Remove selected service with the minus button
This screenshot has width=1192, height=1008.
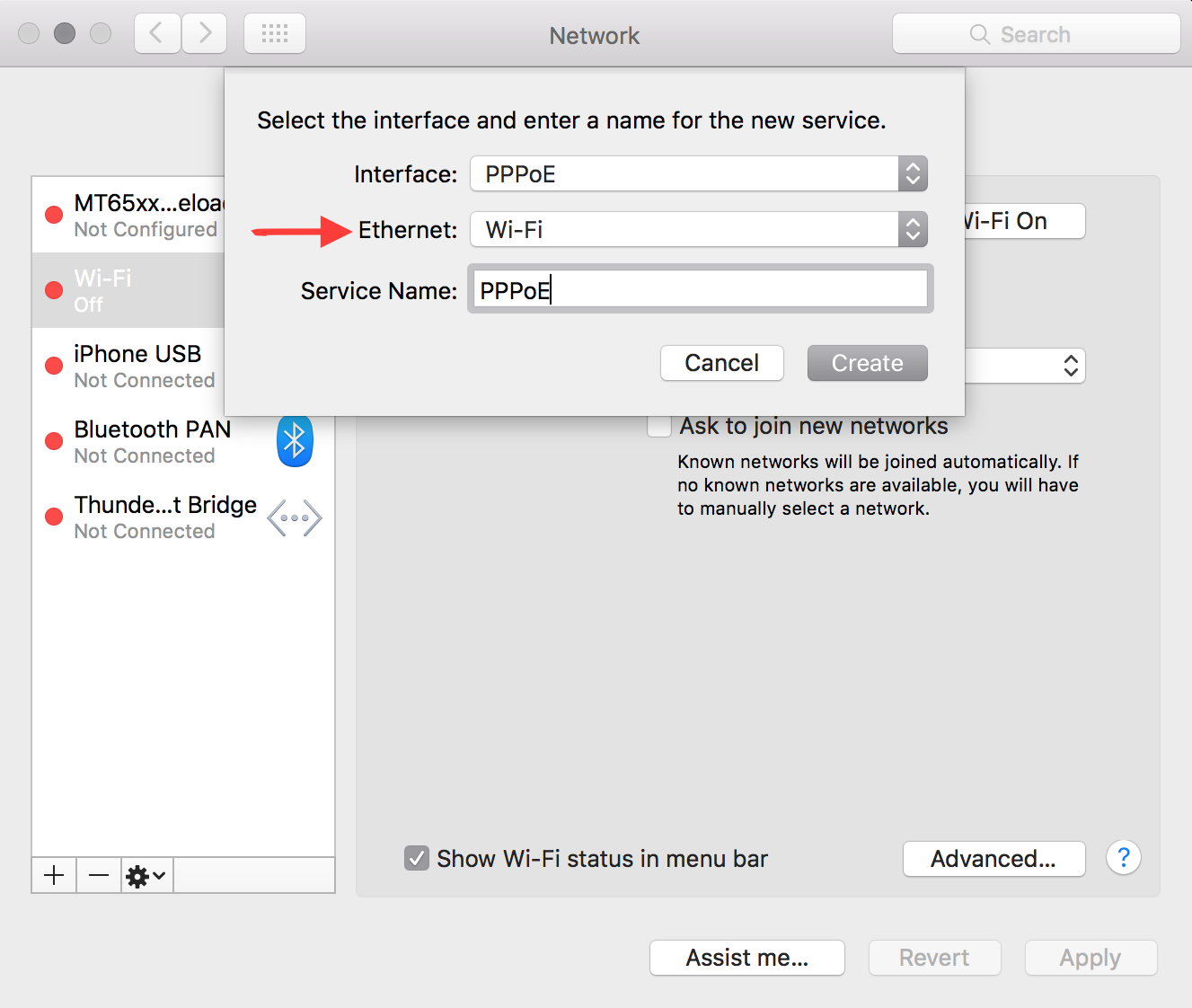99,875
